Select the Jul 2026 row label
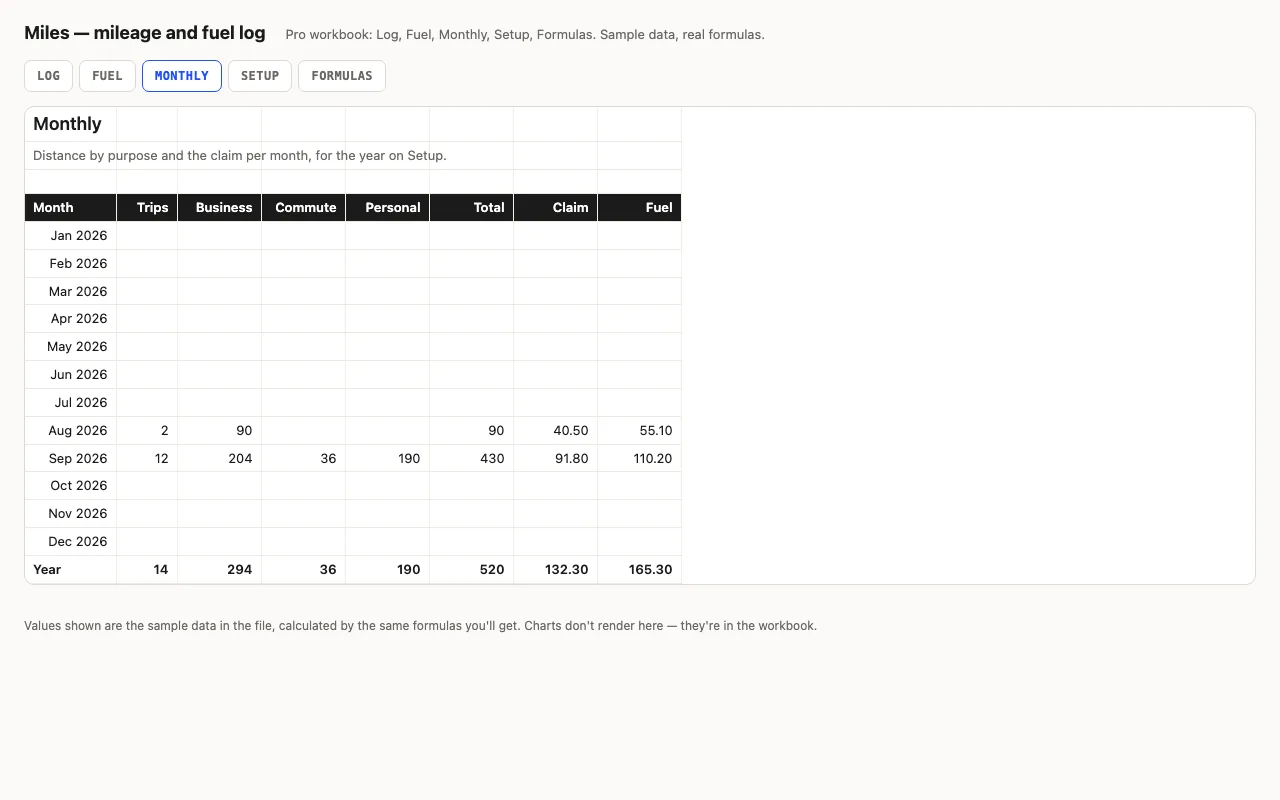 point(71,403)
